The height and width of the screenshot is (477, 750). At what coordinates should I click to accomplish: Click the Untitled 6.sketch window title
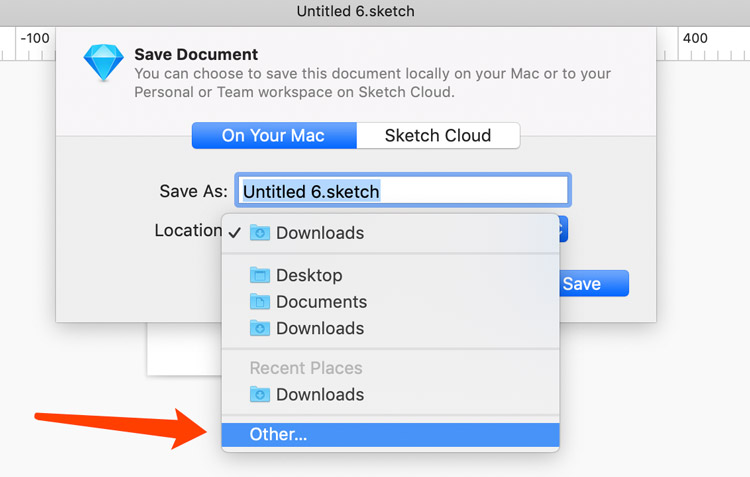(x=355, y=12)
